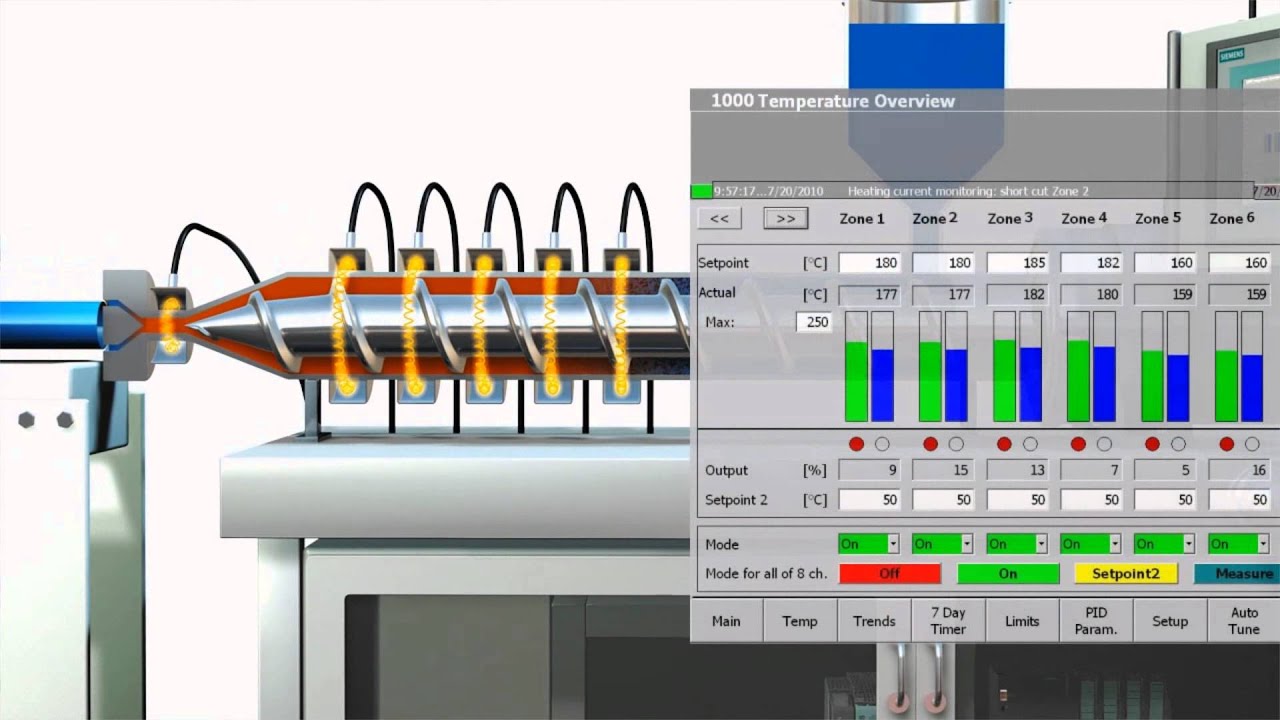Image resolution: width=1280 pixels, height=720 pixels.
Task: Click Zone 1 Actual value 177
Action: pyautogui.click(x=869, y=294)
